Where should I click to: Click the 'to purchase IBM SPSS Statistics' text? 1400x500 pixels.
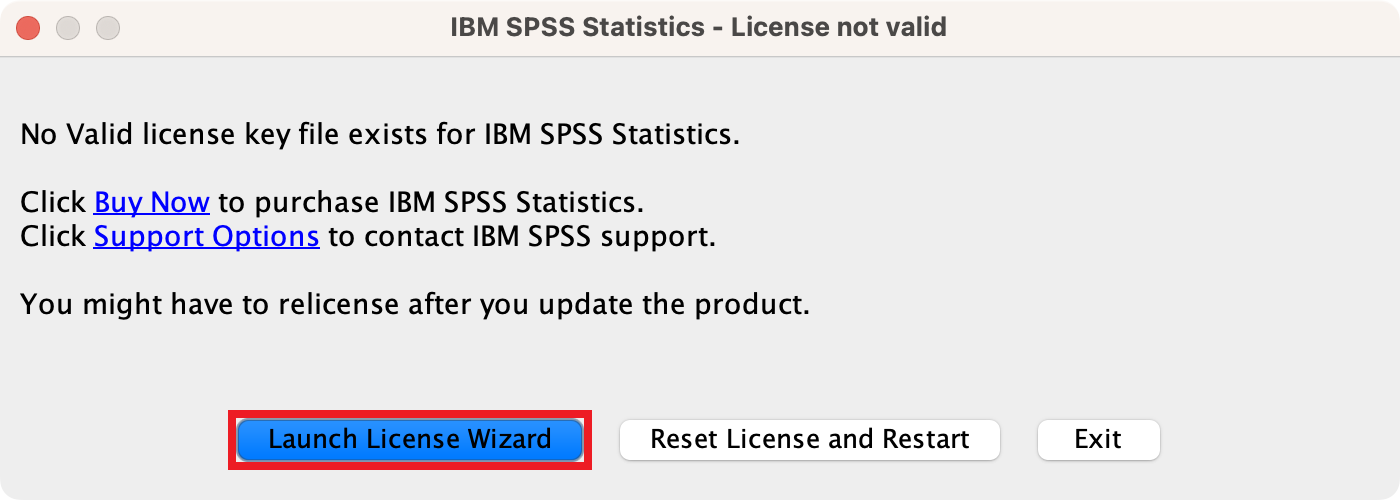[431, 202]
